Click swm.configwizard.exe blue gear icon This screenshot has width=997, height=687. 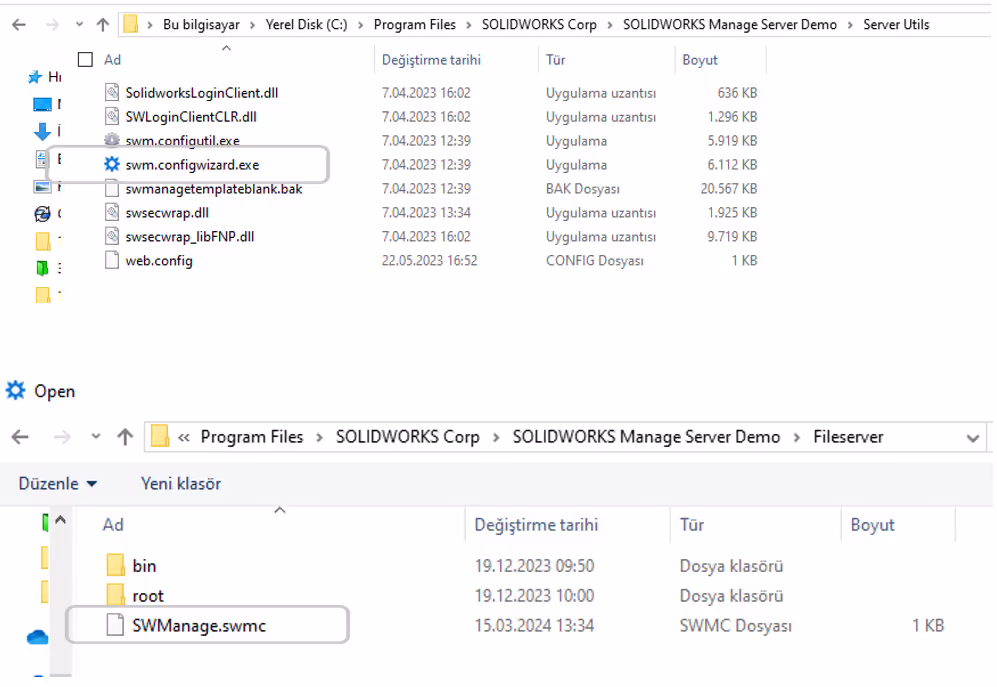[x=112, y=164]
